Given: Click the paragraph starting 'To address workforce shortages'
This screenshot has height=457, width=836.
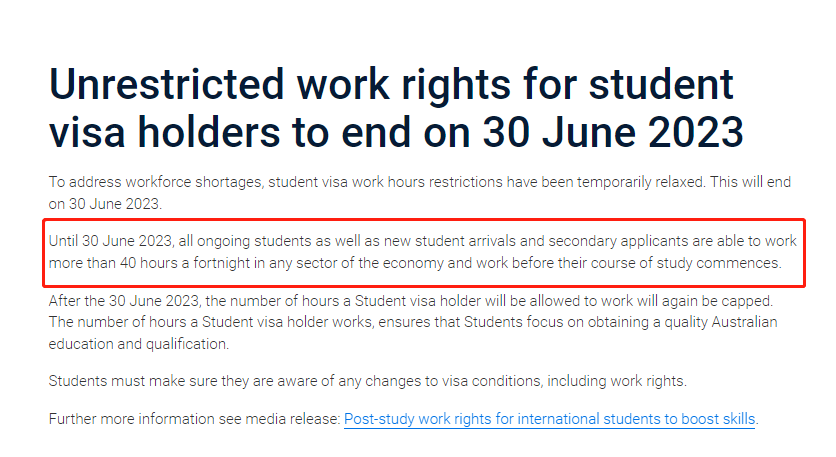Looking at the screenshot, I should [x=420, y=193].
